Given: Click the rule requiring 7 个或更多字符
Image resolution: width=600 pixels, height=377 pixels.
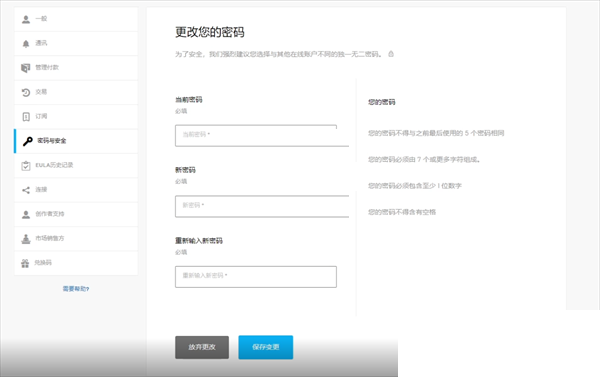Looking at the screenshot, I should [x=424, y=159].
